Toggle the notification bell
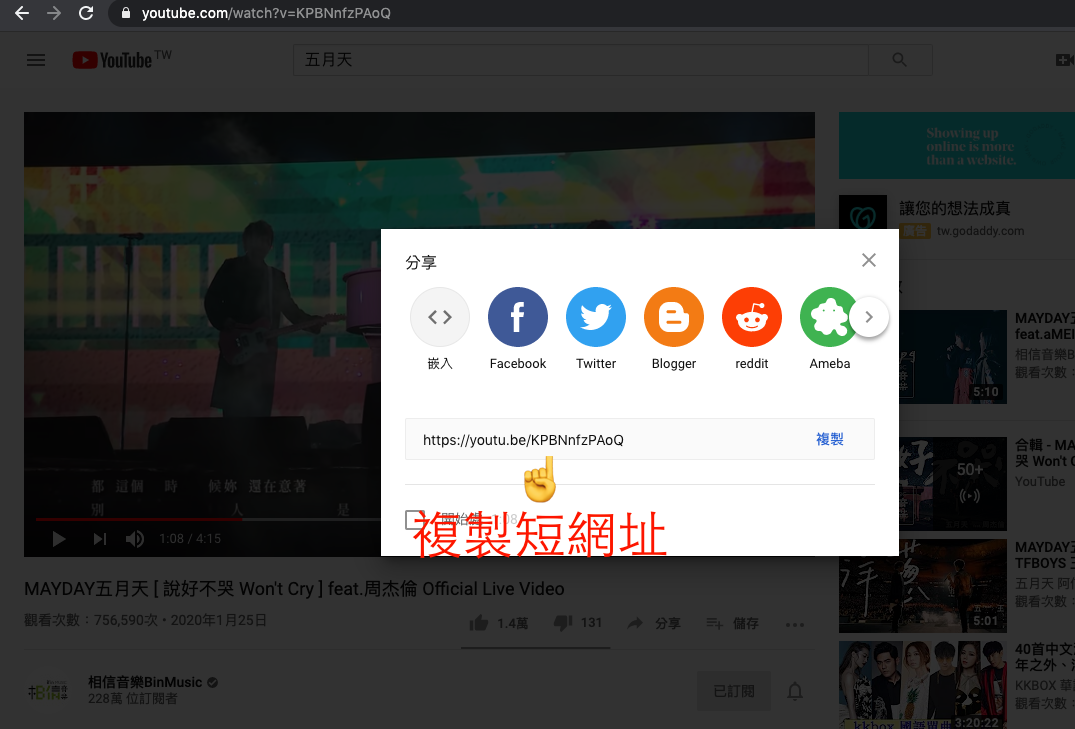Viewport: 1075px width, 729px height. click(x=795, y=691)
